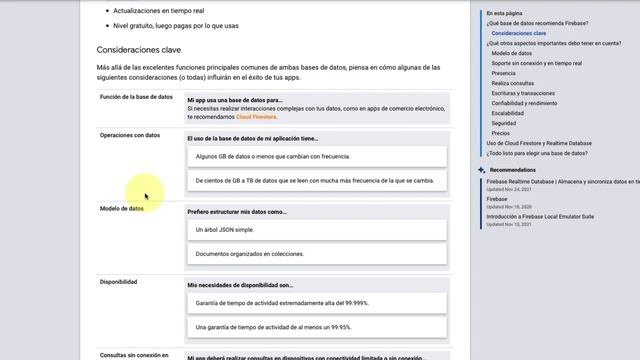640x360 pixels.
Task: Open 'Introducción a Firebase Local Emulator Suite'
Action: pyautogui.click(x=540, y=217)
